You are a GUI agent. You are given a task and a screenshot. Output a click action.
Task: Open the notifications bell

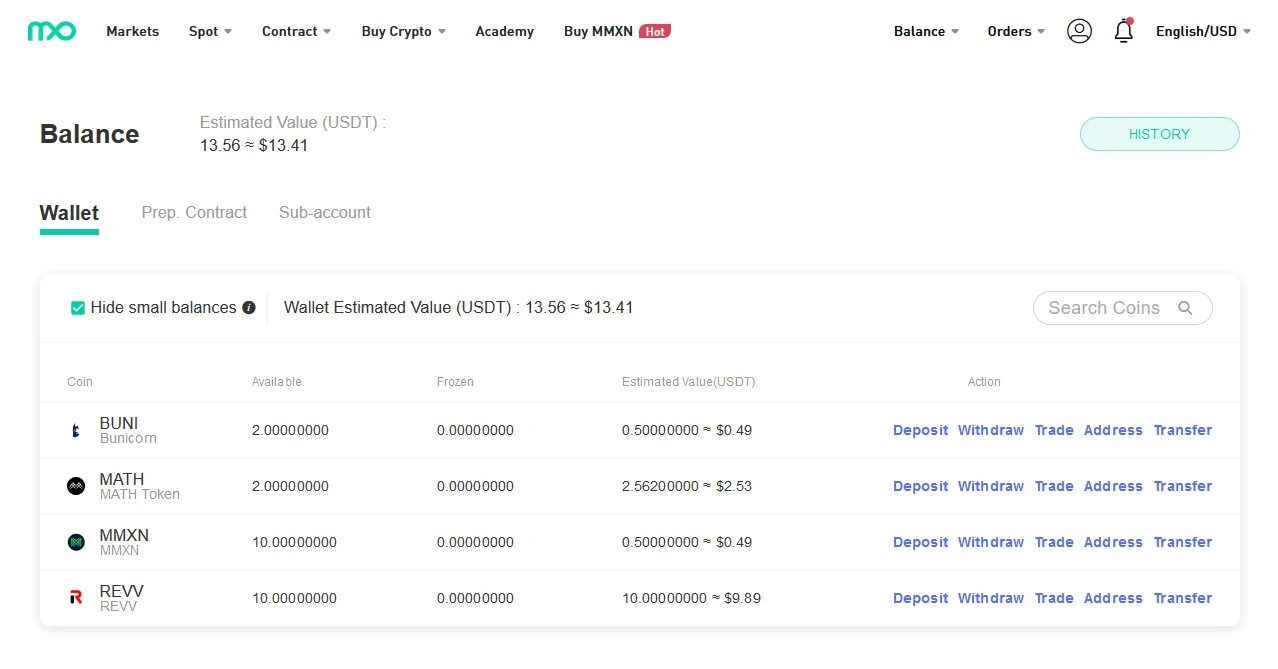click(x=1124, y=31)
